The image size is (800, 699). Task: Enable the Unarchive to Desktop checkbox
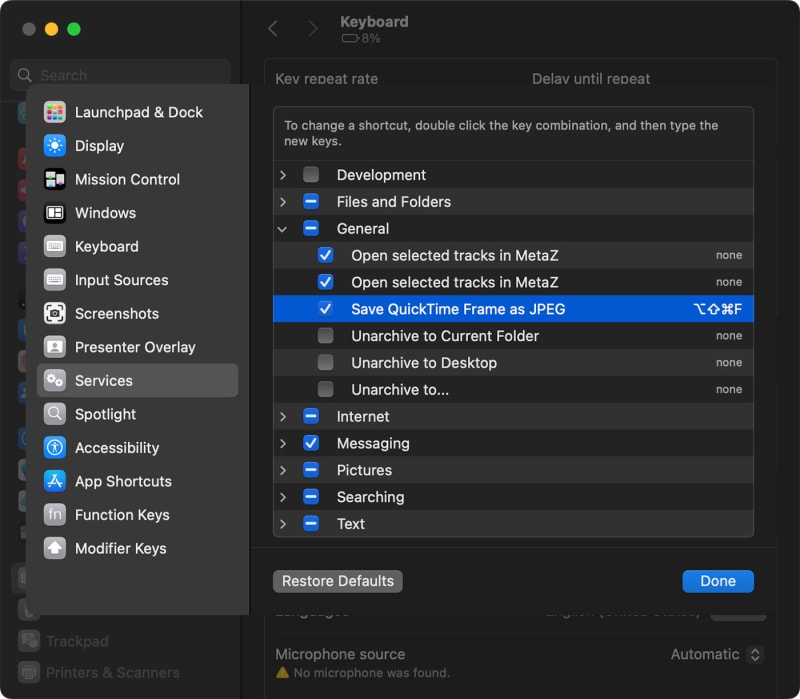[x=326, y=363]
